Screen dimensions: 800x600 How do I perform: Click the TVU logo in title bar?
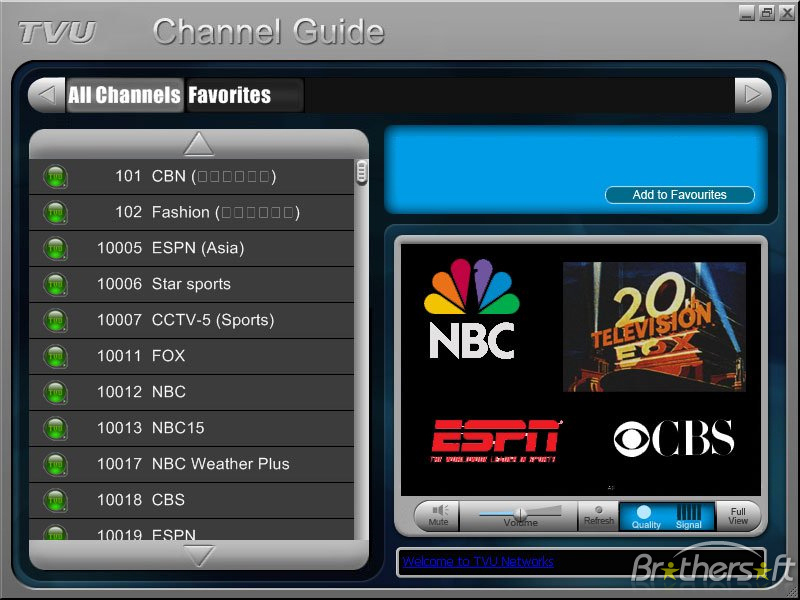point(57,32)
